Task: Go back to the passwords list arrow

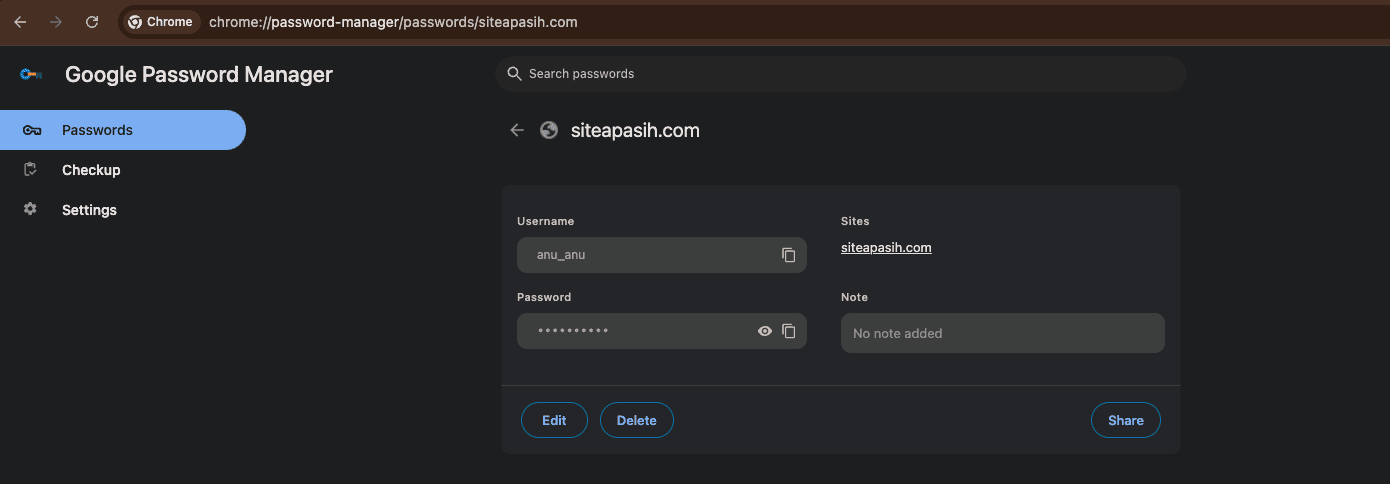Action: 517,130
